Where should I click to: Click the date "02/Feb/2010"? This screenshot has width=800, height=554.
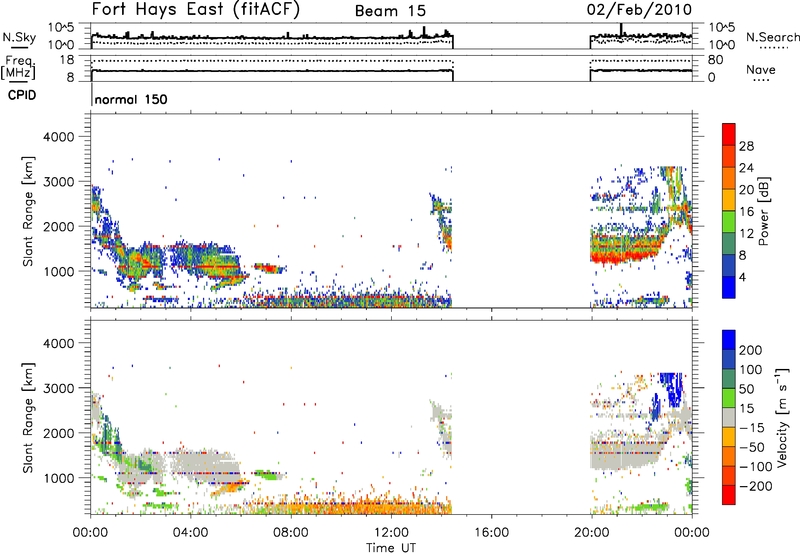click(639, 10)
